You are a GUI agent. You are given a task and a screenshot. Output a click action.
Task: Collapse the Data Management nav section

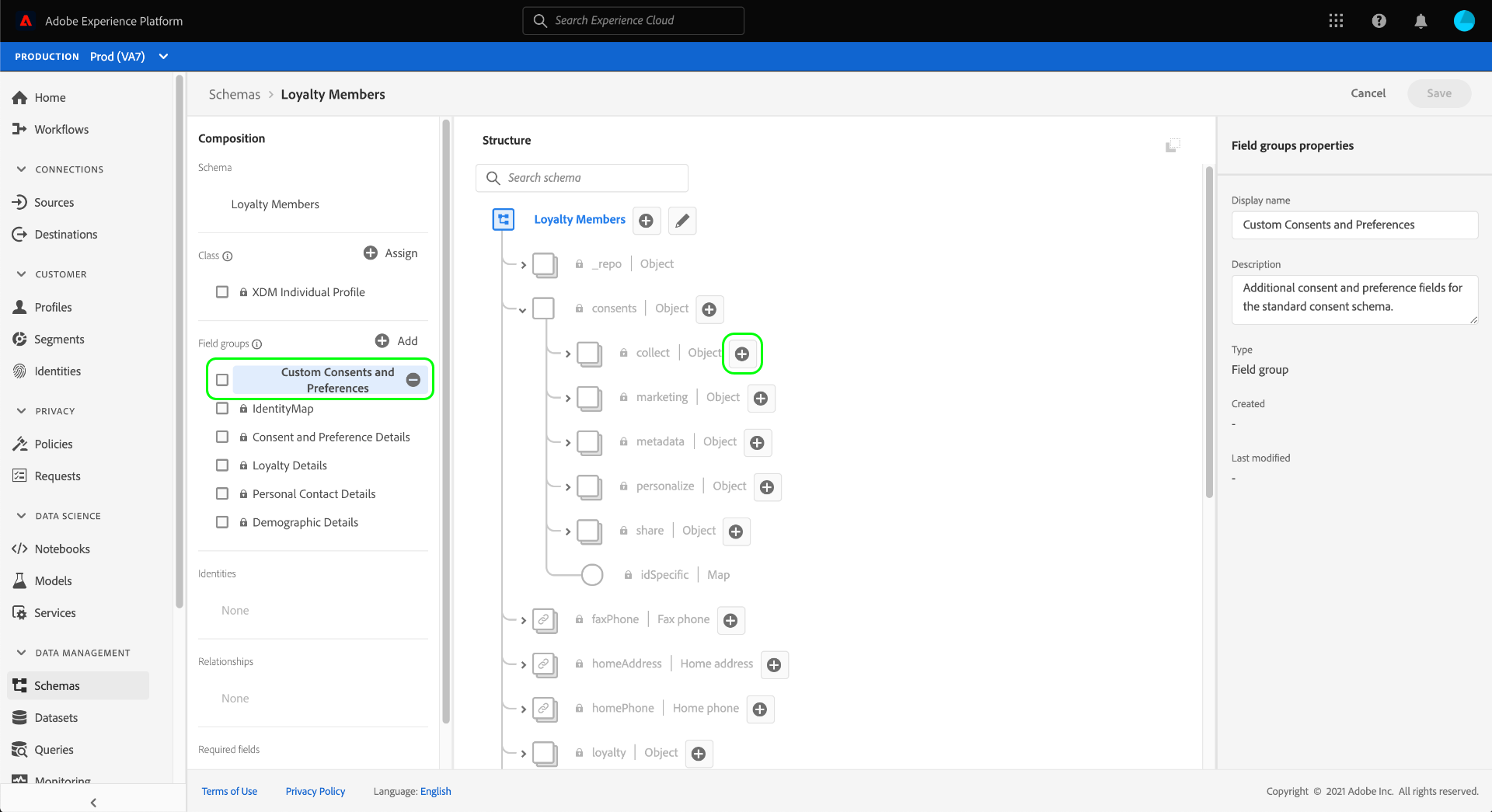pyautogui.click(x=22, y=652)
